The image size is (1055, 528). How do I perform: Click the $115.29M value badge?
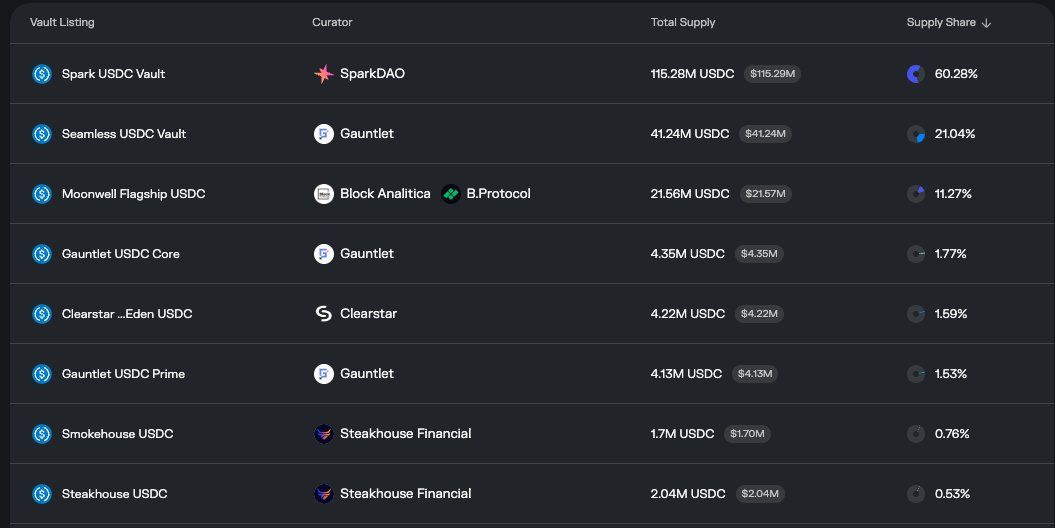(772, 74)
